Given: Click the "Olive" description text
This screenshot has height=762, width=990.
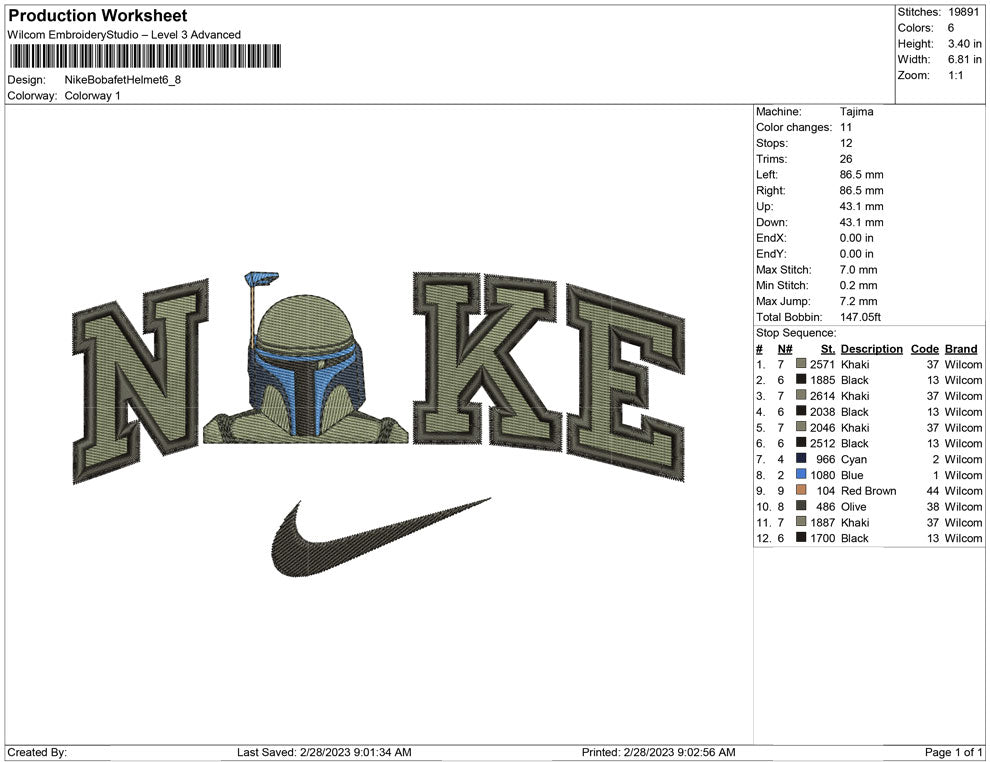Looking at the screenshot, I should click(854, 506).
